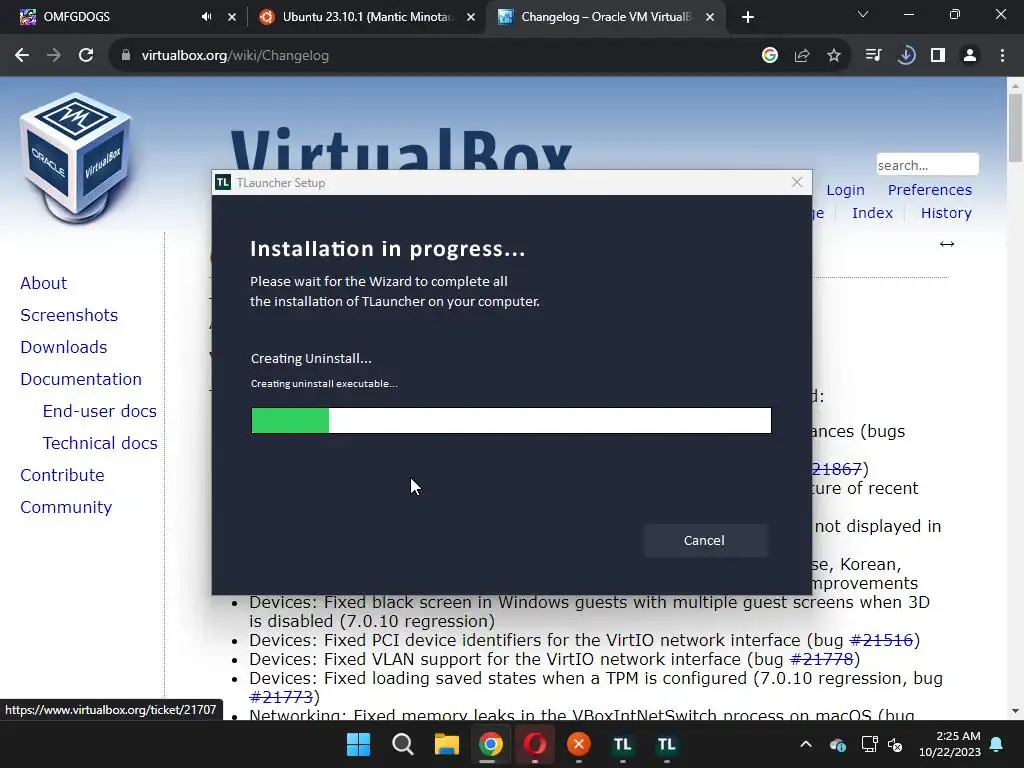The width and height of the screenshot is (1024, 768).
Task: Click the TLauncher installation progress bar
Action: 511,421
